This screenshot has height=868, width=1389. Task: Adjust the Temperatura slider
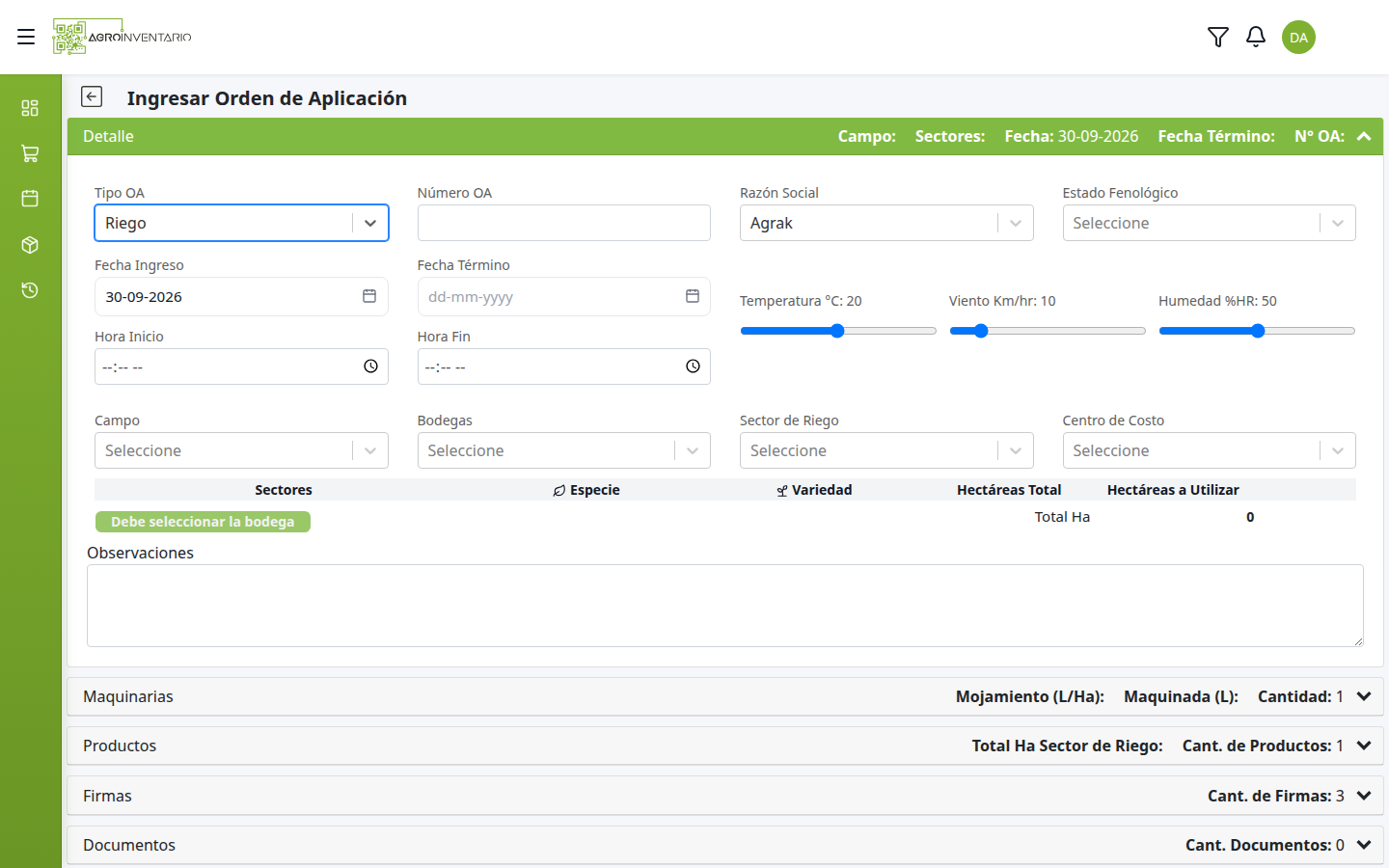coord(837,331)
